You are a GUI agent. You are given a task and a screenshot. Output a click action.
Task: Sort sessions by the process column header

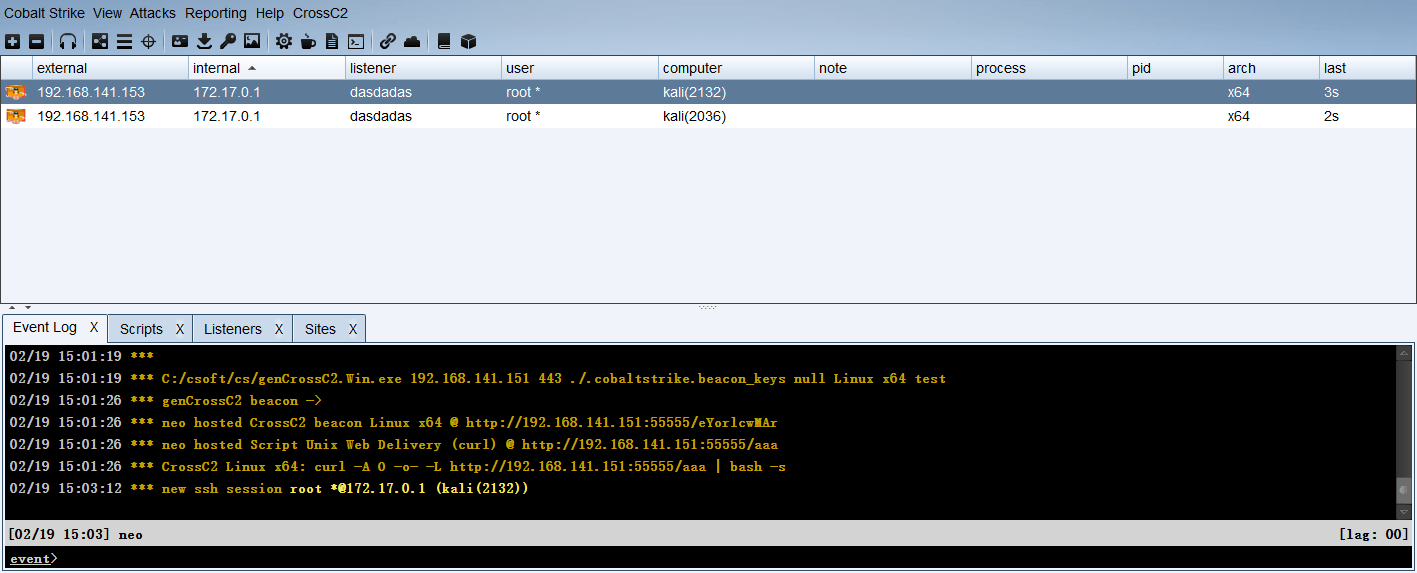(x=1049, y=68)
